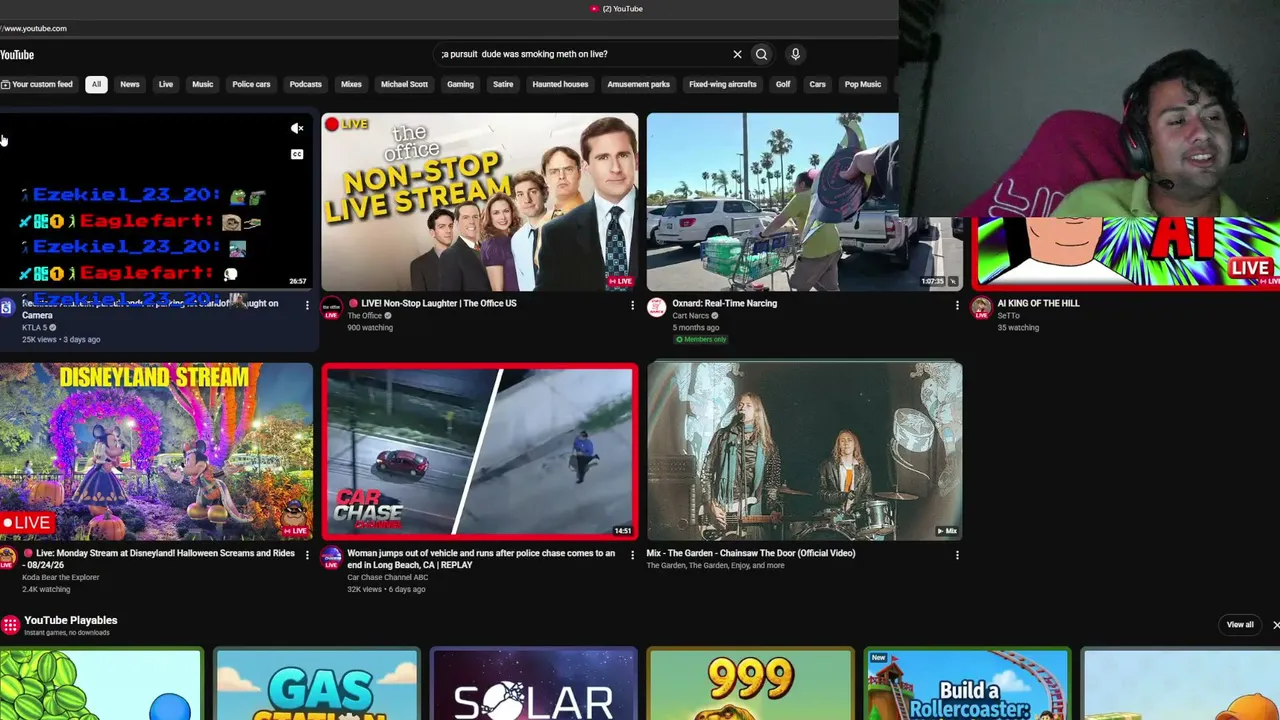Select the Gaming filter chip
Viewport: 1280px width, 720px height.
coord(460,84)
